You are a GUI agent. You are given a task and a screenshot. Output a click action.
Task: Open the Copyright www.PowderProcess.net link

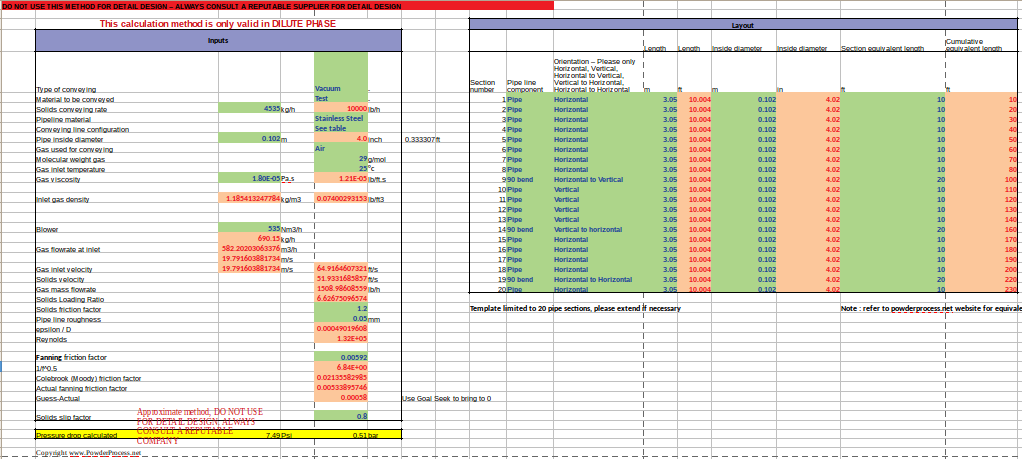[x=89, y=453]
